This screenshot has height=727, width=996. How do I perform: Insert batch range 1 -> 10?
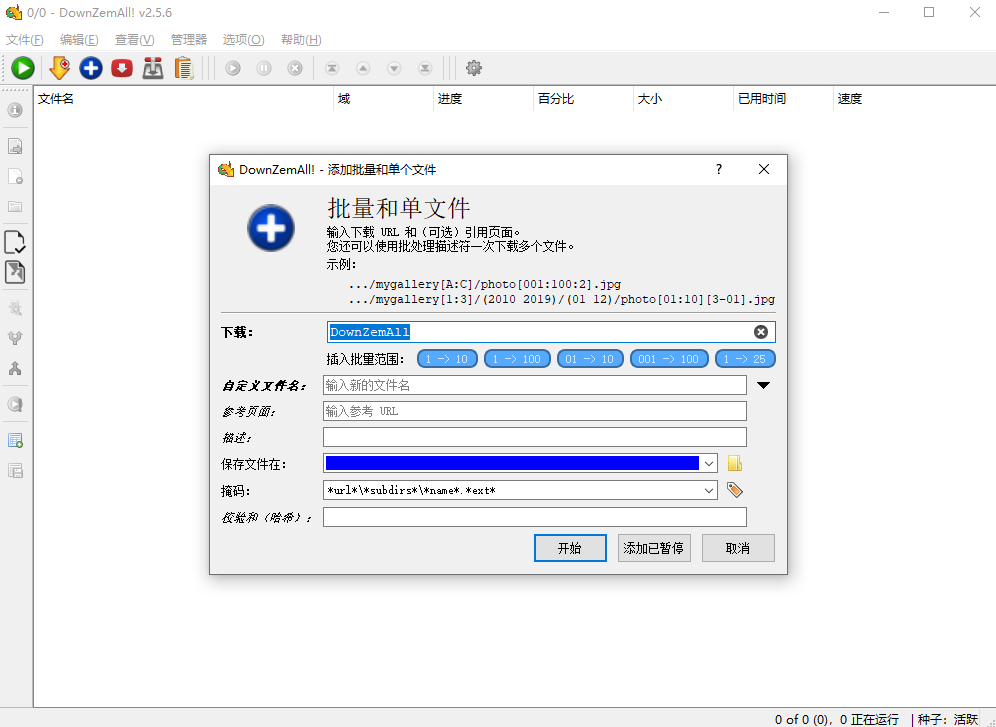click(x=447, y=359)
